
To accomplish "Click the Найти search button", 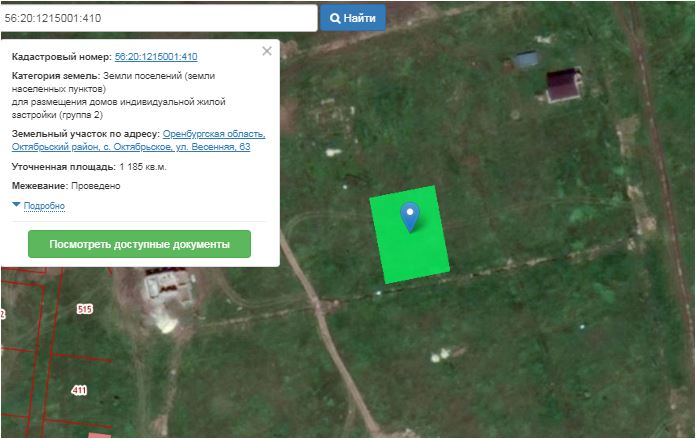I will point(352,18).
